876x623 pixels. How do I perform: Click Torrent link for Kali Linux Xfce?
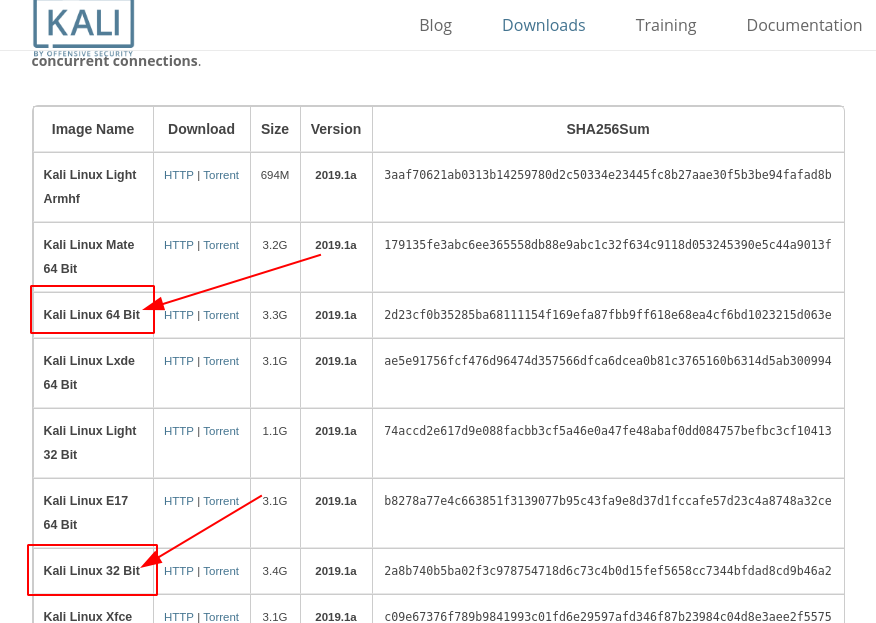pos(221,617)
